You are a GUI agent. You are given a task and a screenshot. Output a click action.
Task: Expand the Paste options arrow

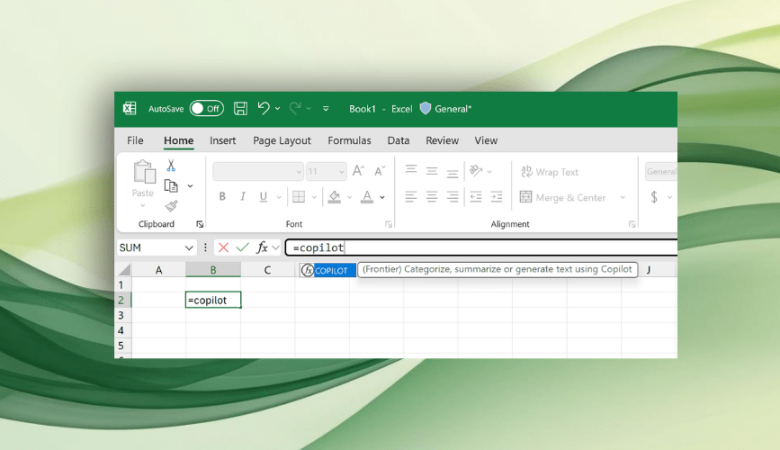143,205
